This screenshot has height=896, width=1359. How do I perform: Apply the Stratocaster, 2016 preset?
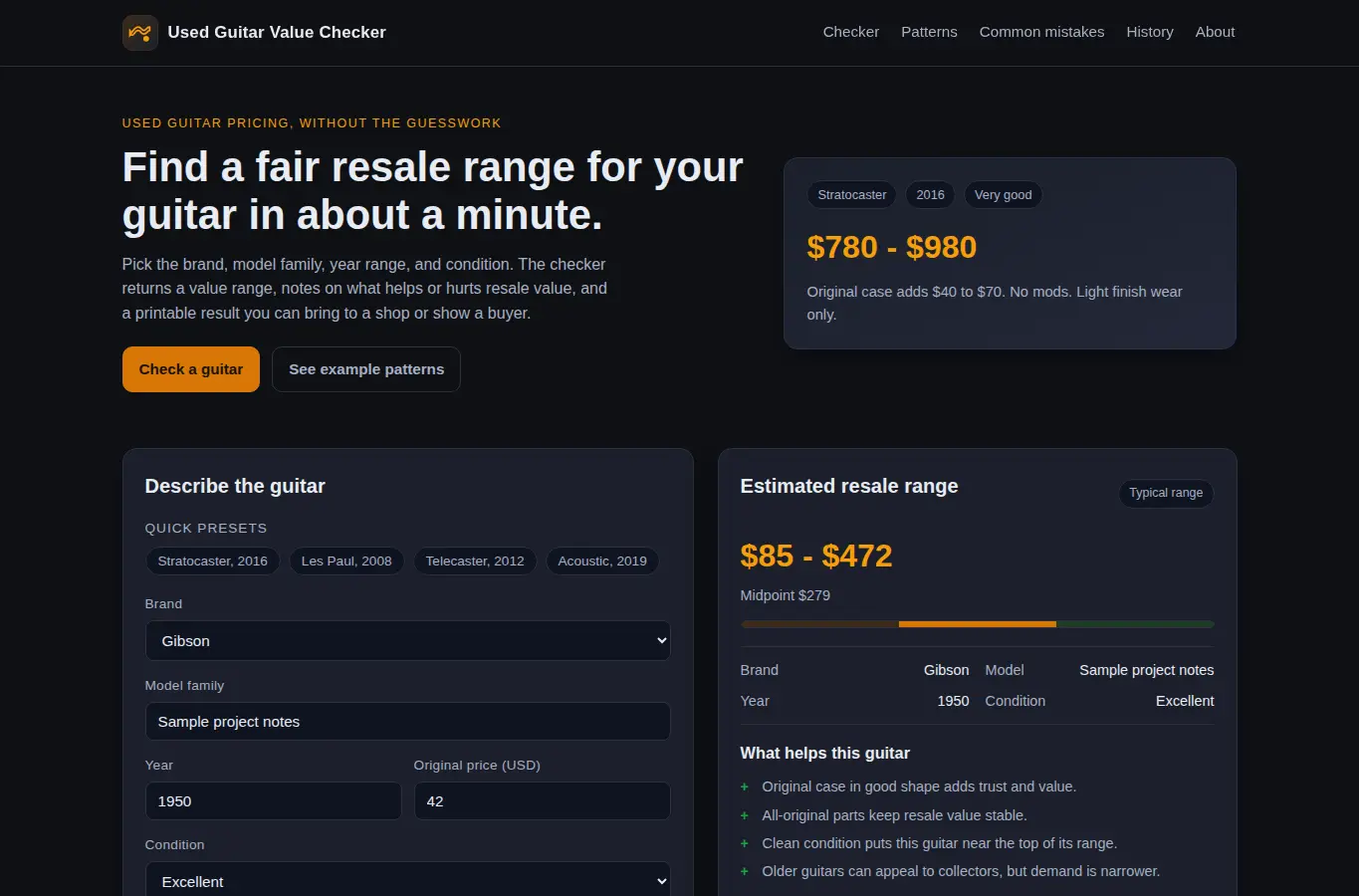[213, 561]
